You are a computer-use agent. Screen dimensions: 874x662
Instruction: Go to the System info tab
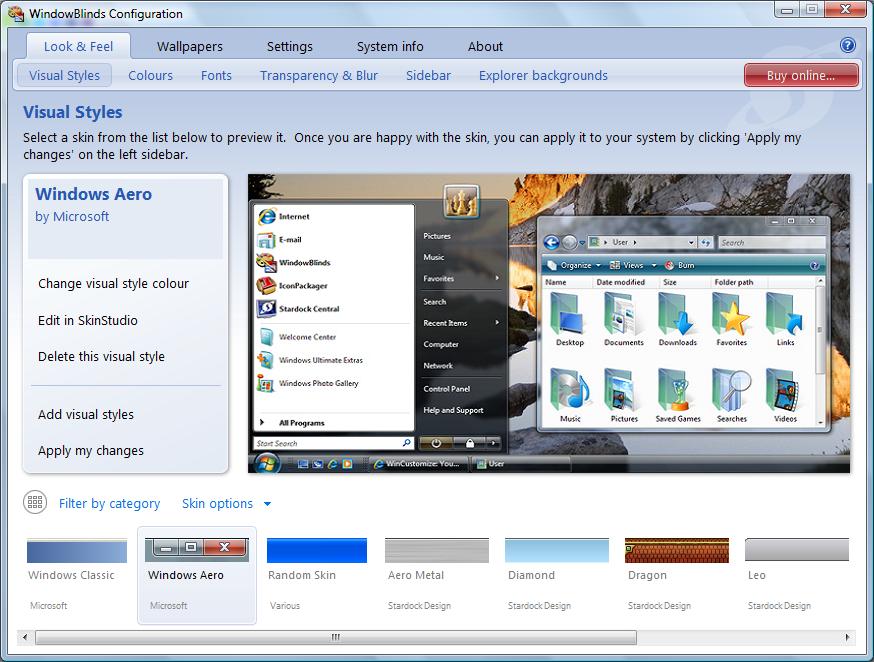tap(390, 46)
